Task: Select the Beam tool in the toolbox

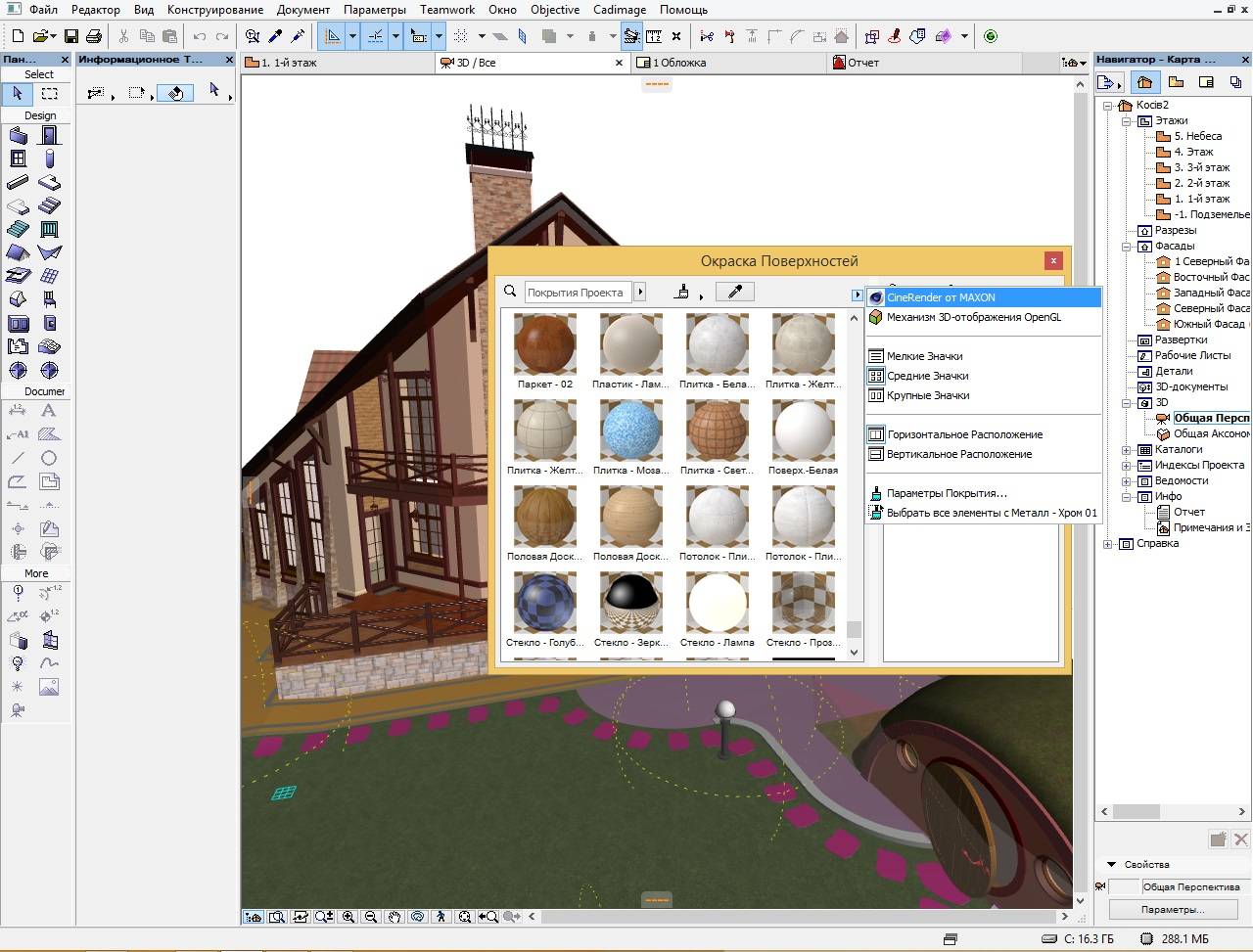Action: point(18,183)
